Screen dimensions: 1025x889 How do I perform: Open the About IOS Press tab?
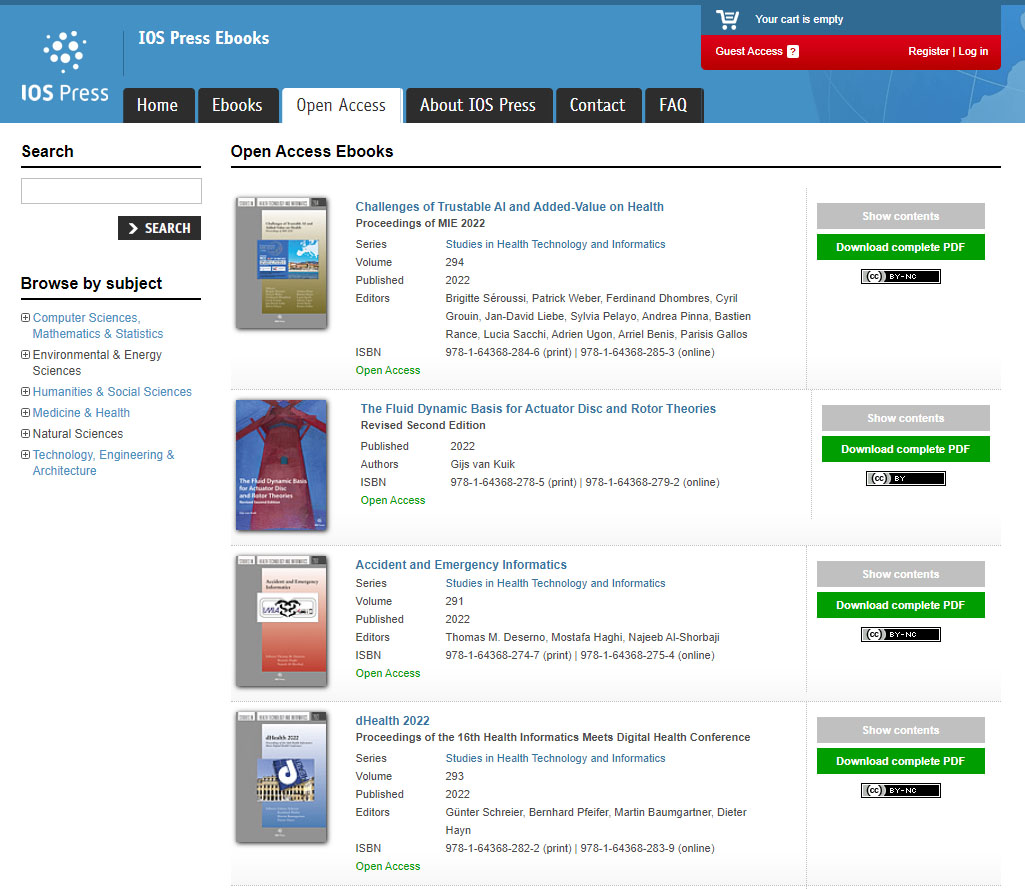(479, 105)
